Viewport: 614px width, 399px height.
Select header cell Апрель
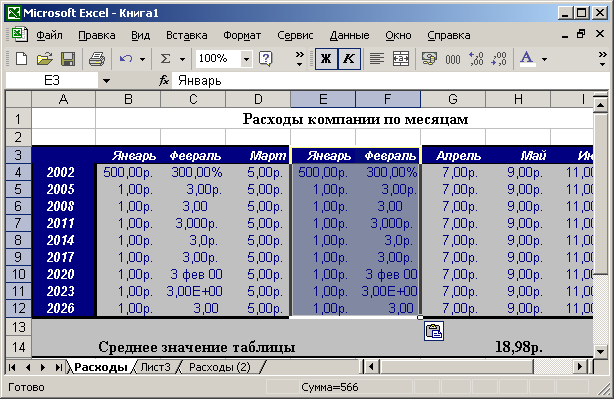pos(453,155)
